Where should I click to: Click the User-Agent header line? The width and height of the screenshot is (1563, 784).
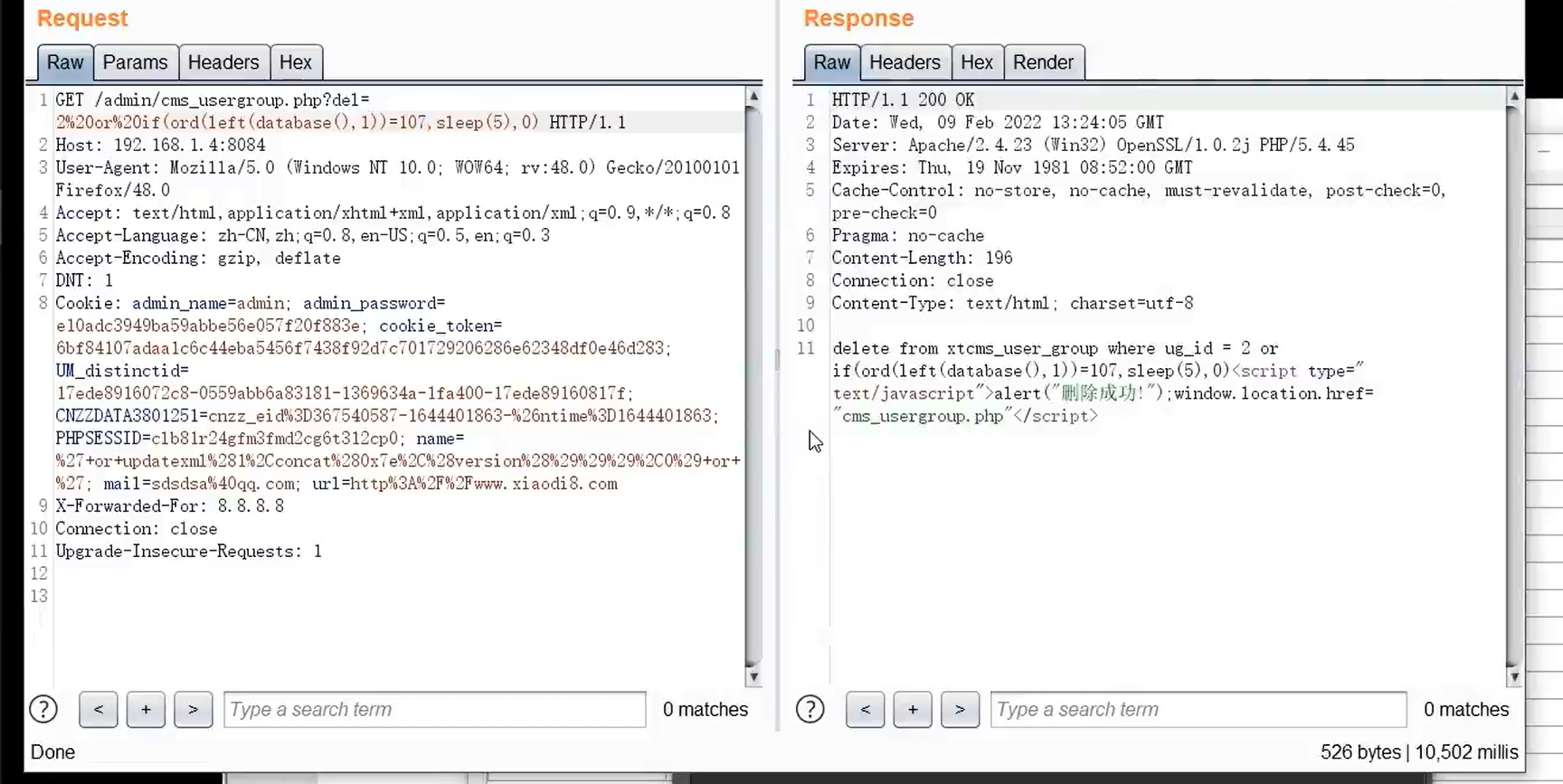[x=397, y=167]
